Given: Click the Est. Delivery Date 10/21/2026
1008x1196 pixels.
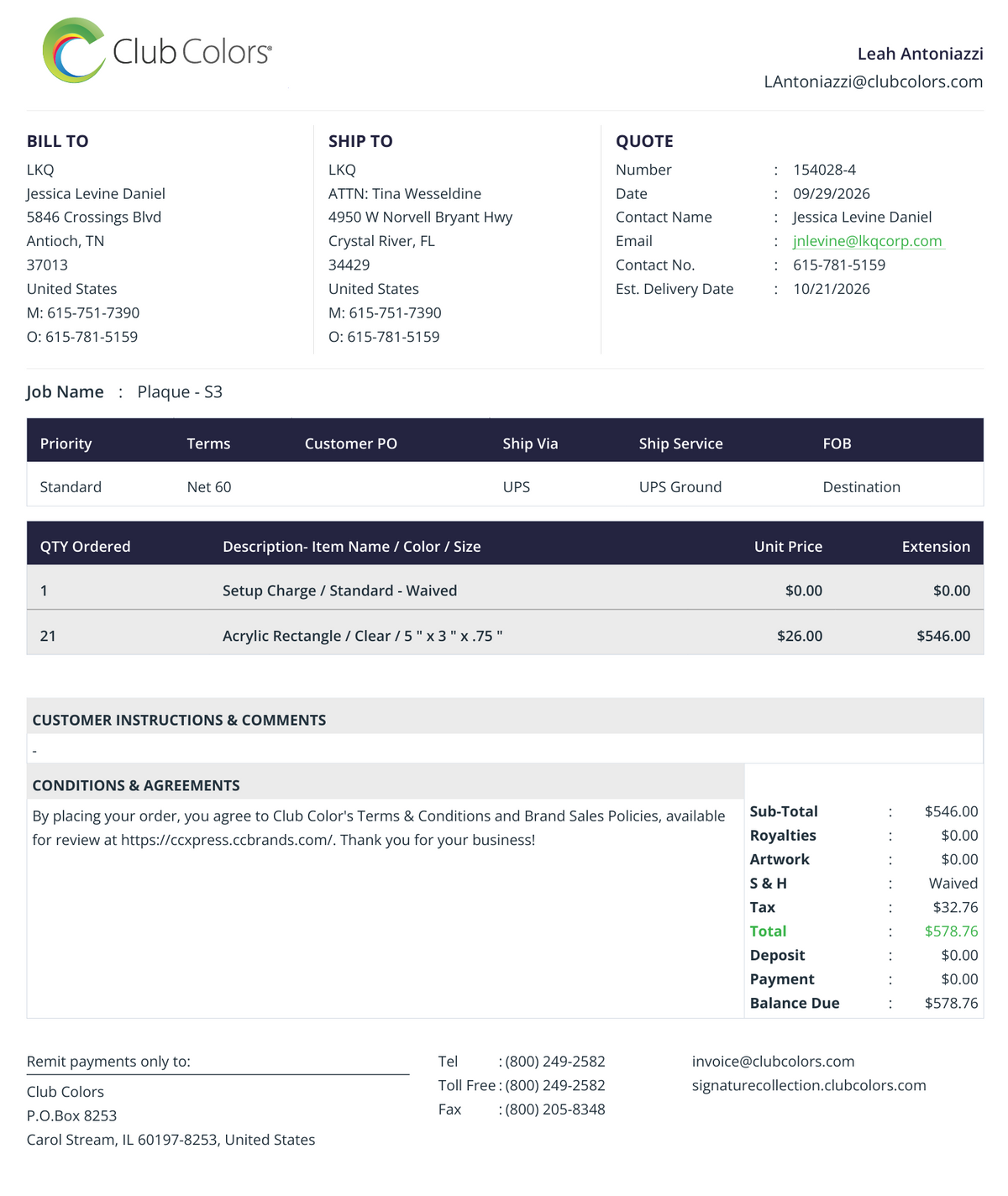Looking at the screenshot, I should click(832, 289).
